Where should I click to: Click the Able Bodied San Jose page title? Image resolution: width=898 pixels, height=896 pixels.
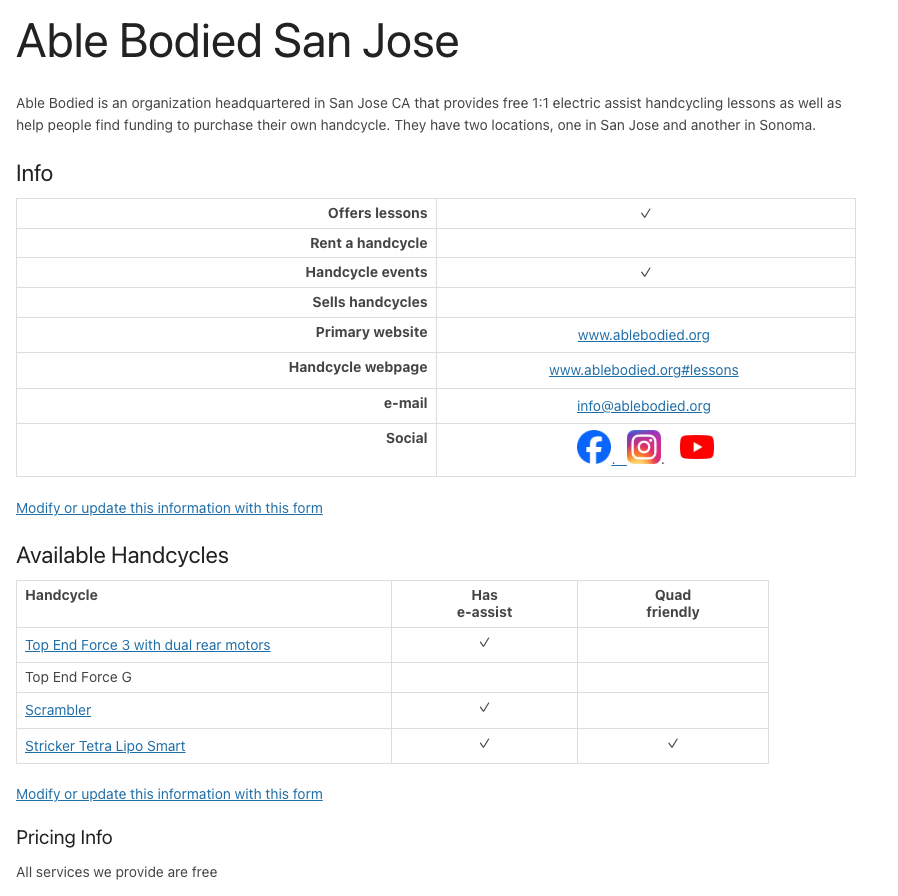(x=238, y=42)
